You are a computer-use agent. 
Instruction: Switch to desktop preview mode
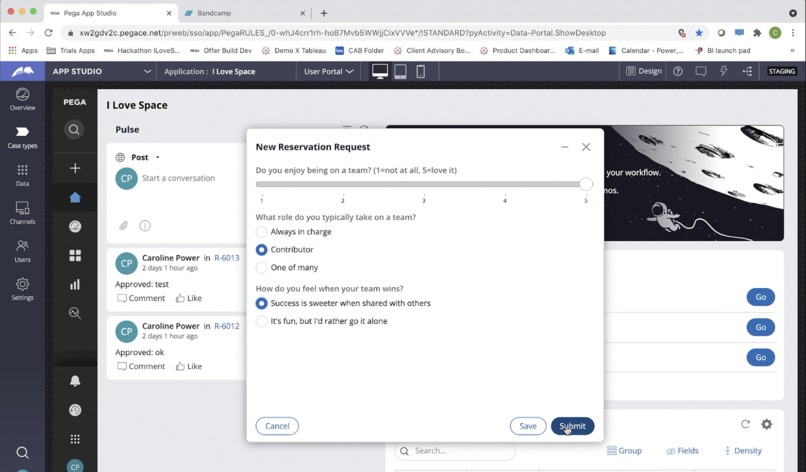tap(380, 71)
